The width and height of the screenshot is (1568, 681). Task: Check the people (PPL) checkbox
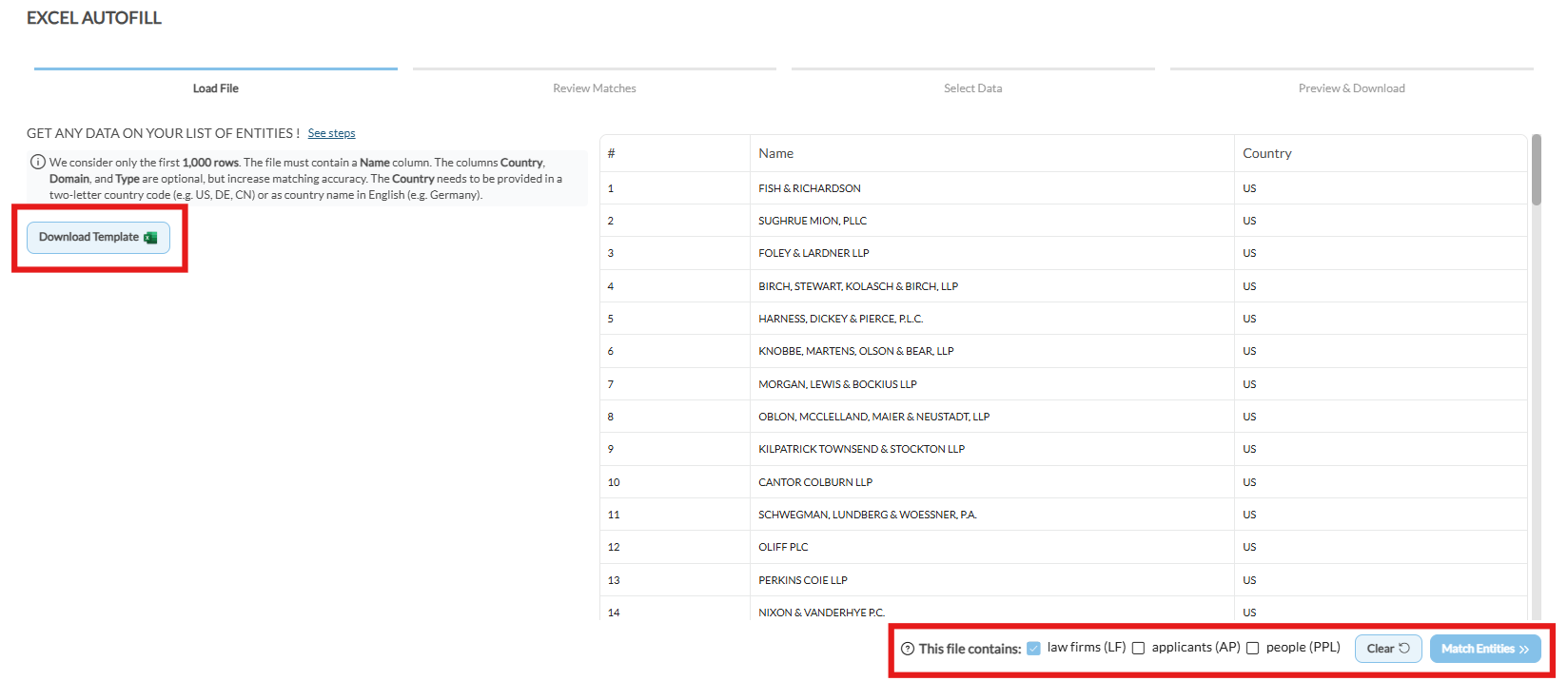1252,649
